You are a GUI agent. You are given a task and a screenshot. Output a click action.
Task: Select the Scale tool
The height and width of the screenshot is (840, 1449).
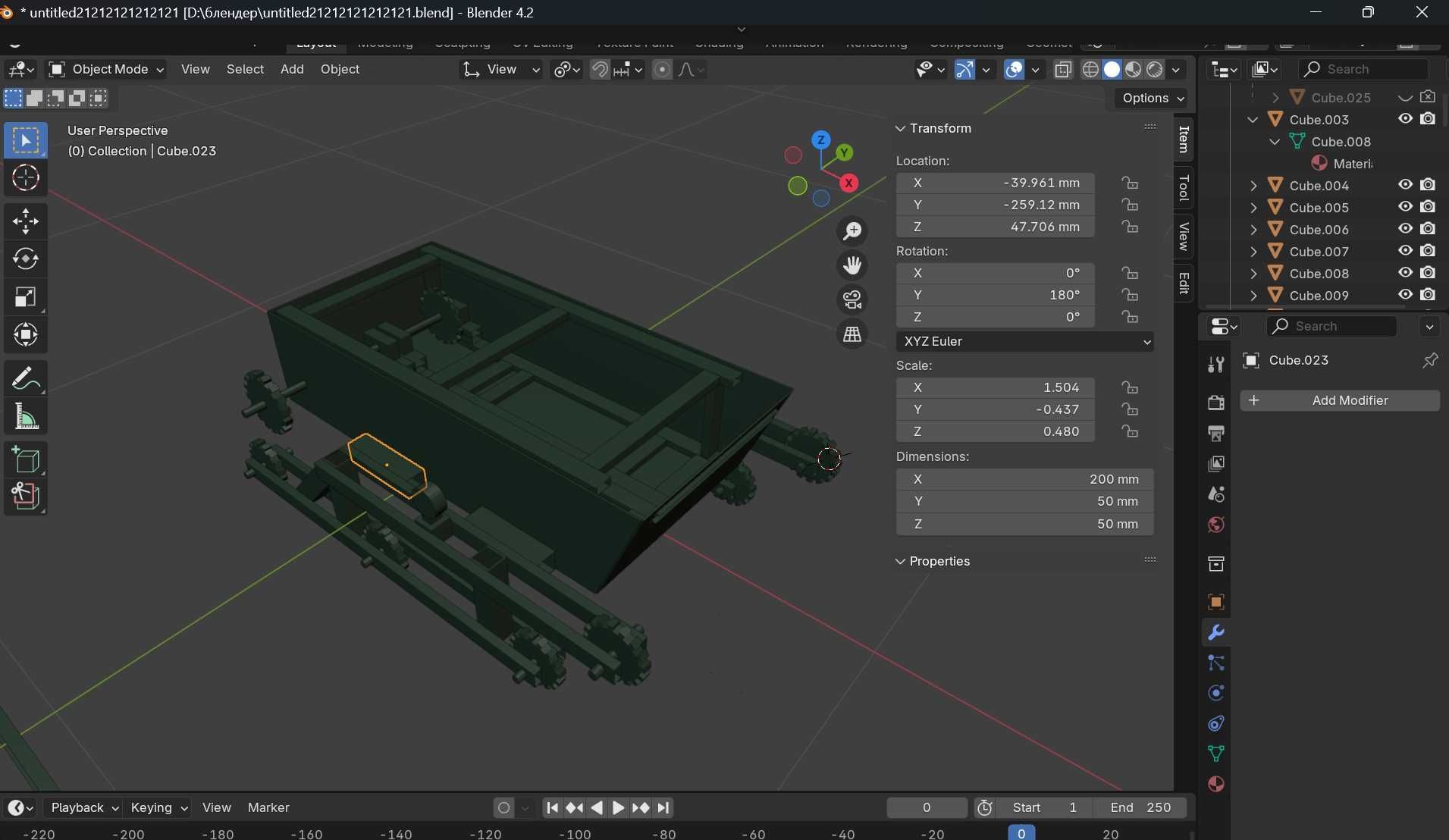pos(26,297)
